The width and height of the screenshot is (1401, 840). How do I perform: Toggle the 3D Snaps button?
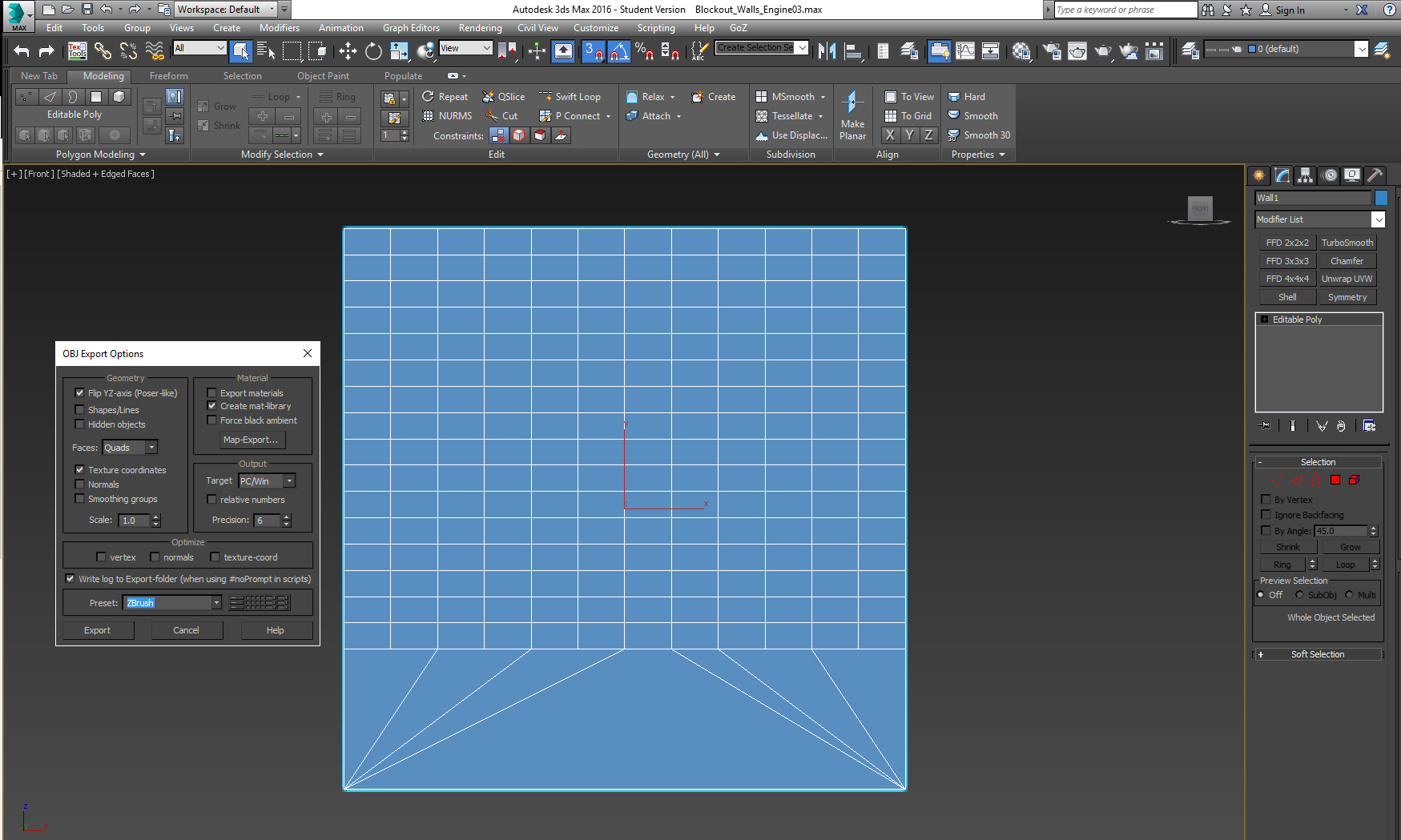594,51
